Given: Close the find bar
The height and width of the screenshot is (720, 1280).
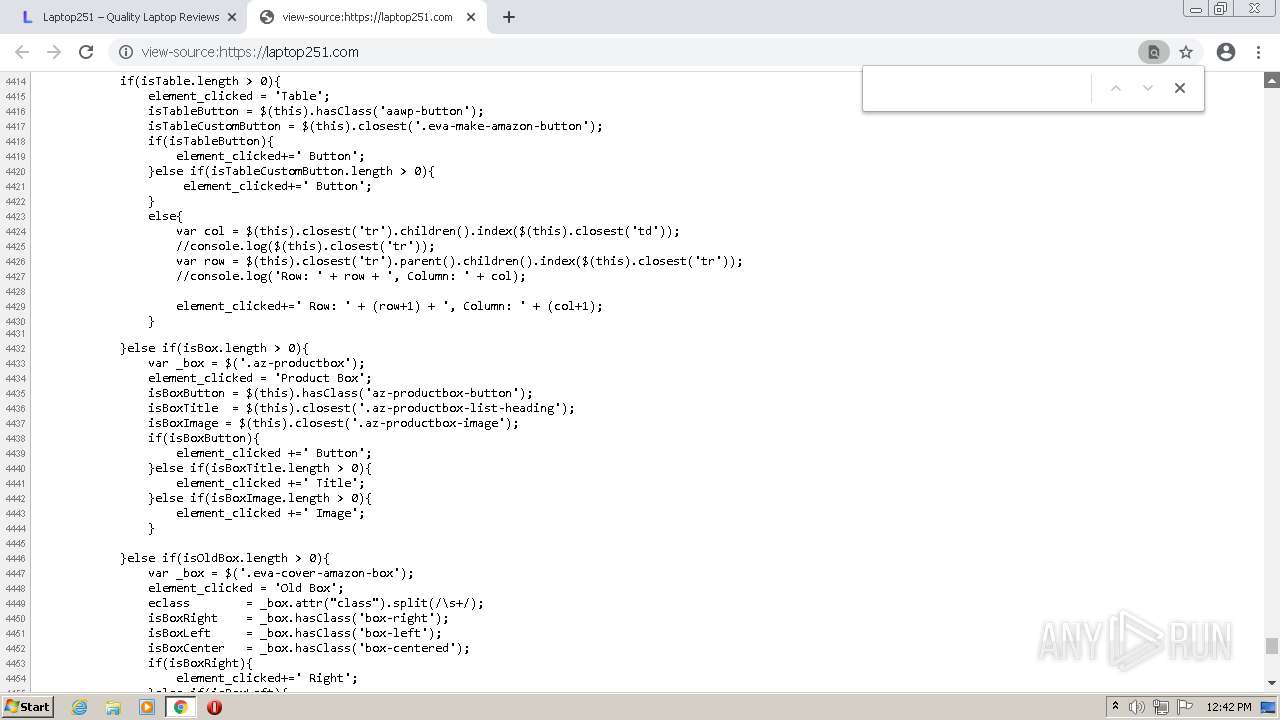Looking at the screenshot, I should coord(1180,88).
